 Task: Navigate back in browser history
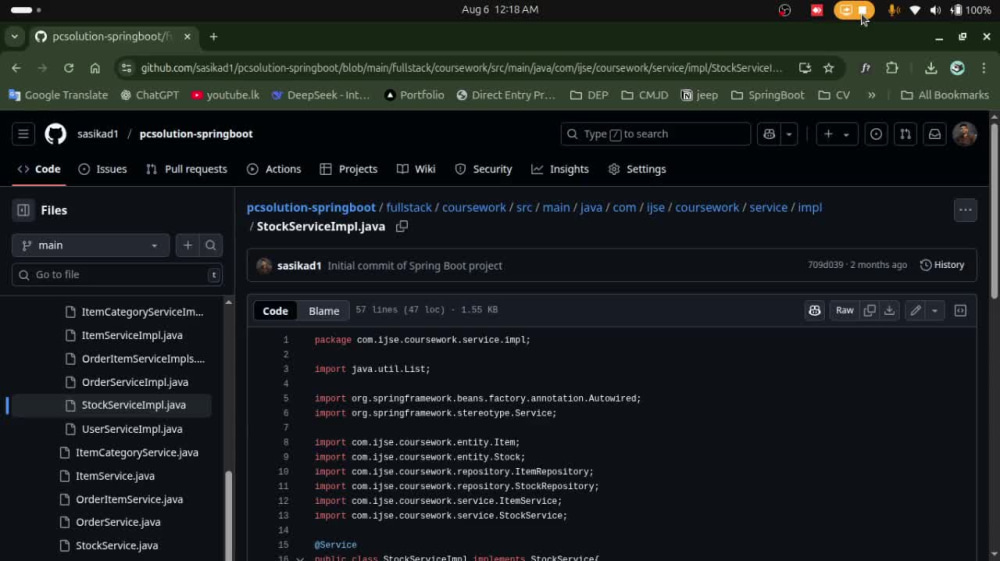[x=17, y=68]
